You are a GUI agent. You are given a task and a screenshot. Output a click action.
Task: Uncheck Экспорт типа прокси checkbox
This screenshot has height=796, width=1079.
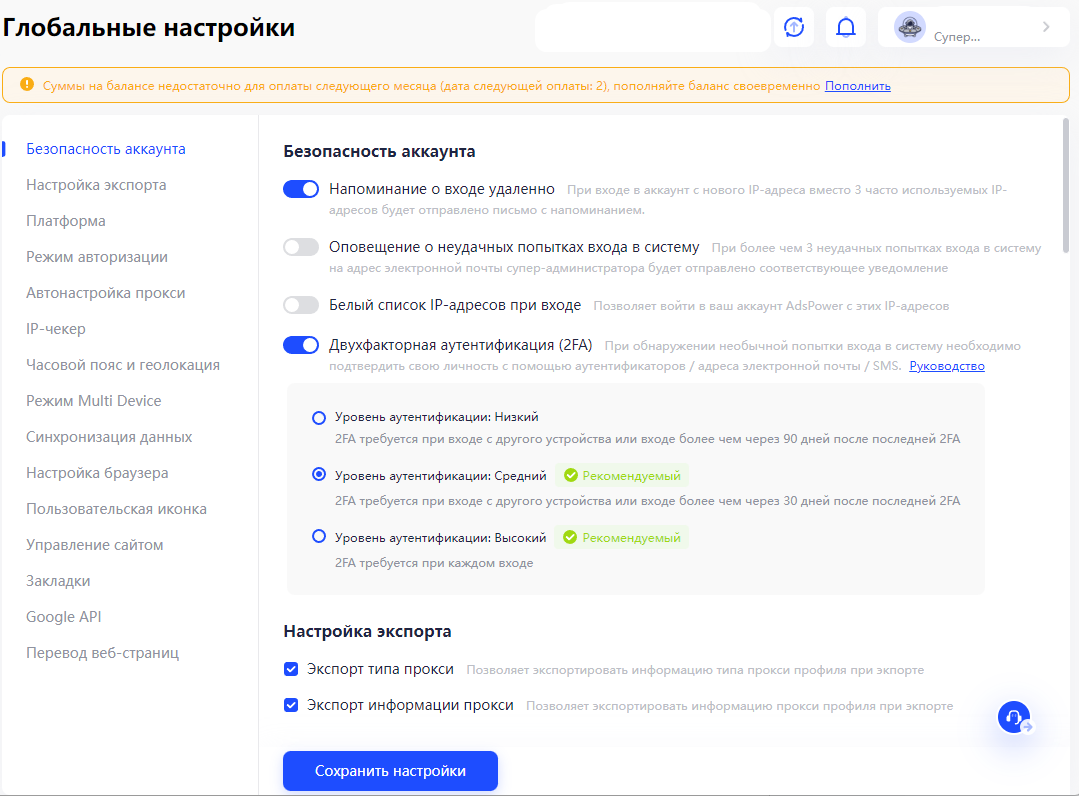(x=291, y=669)
